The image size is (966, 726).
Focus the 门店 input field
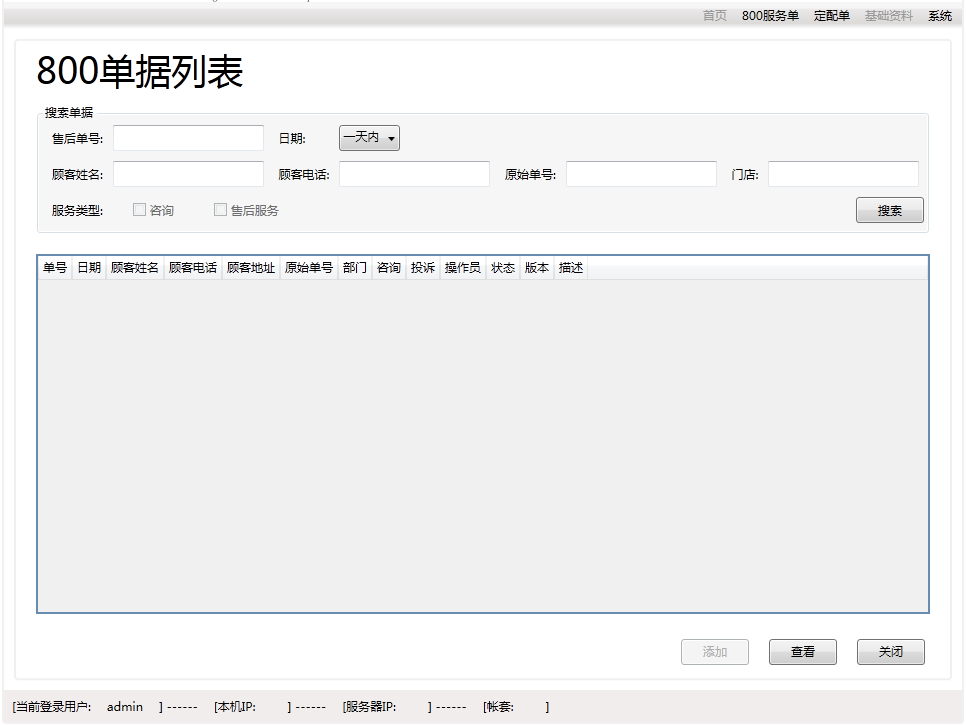[843, 174]
